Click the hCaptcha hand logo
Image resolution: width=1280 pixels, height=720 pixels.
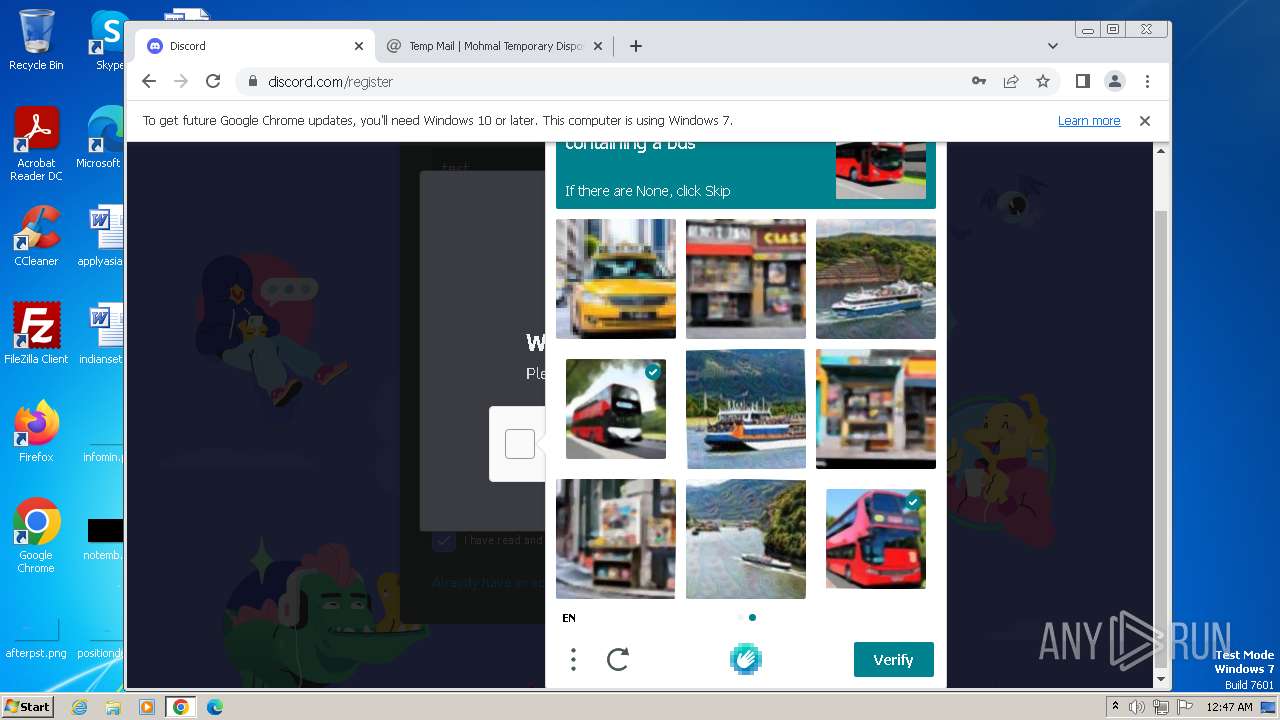click(x=745, y=659)
